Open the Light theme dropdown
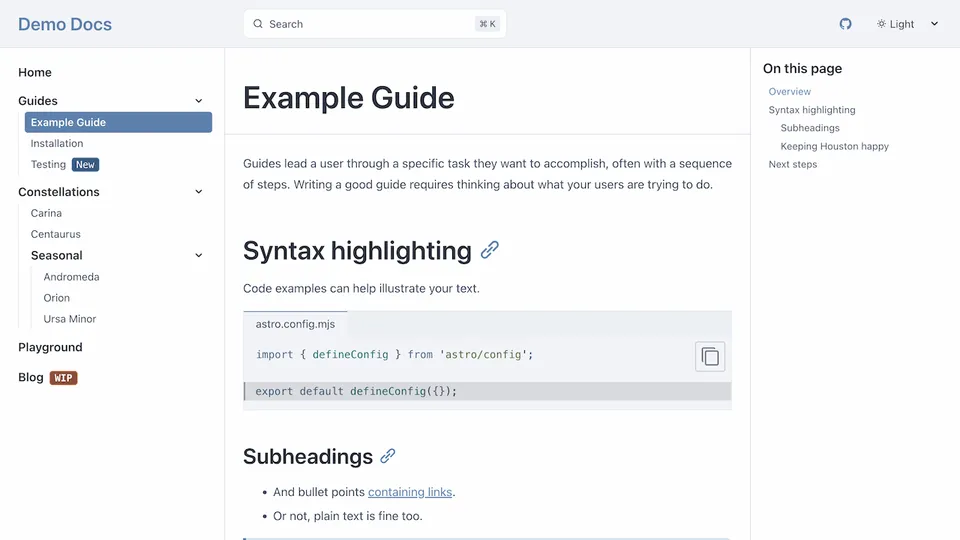 908,24
